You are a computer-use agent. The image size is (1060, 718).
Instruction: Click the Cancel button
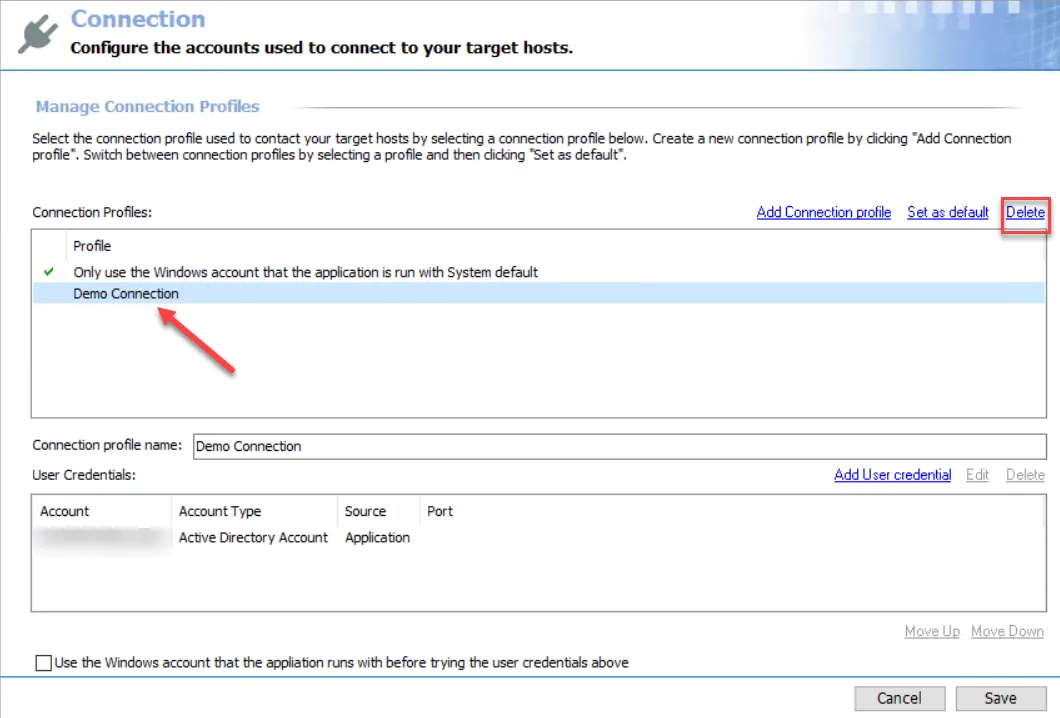coord(899,698)
